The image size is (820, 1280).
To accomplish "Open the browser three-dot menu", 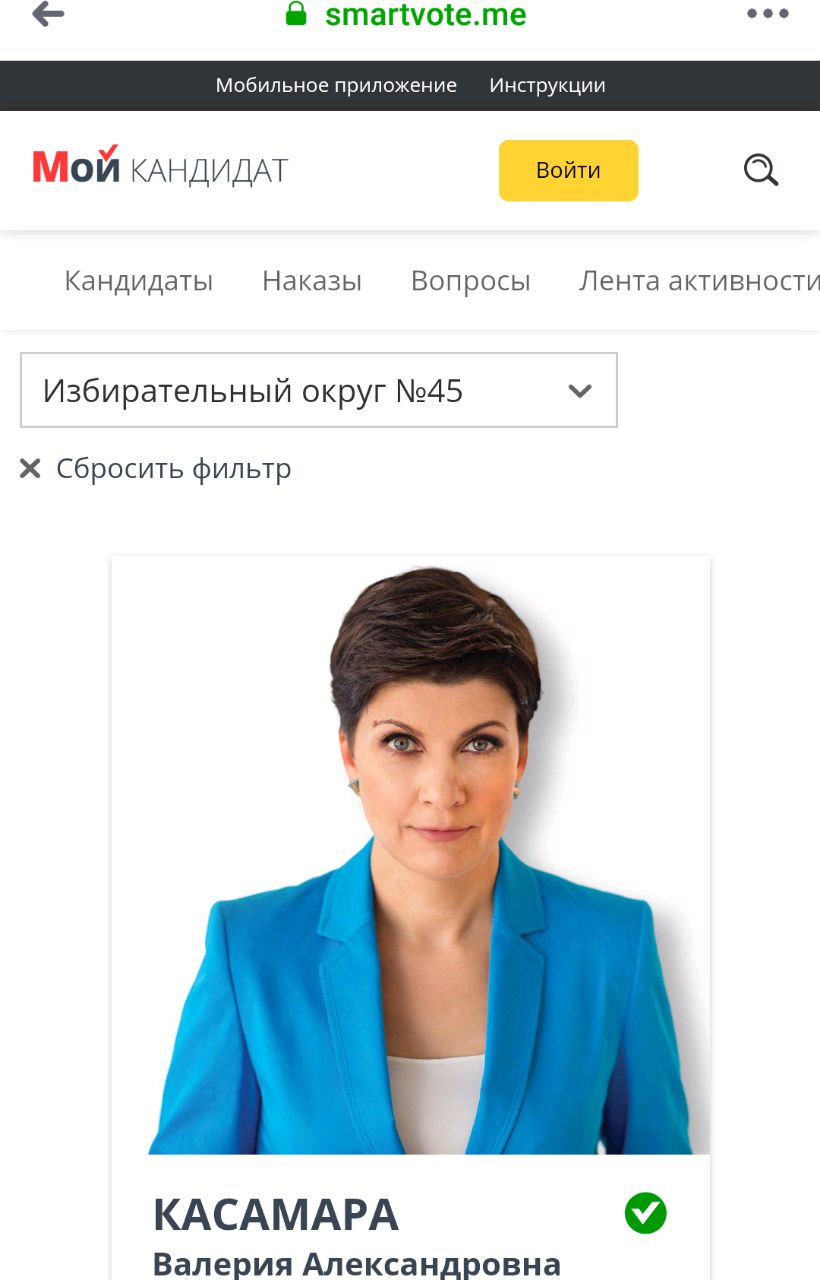I will pos(768,14).
